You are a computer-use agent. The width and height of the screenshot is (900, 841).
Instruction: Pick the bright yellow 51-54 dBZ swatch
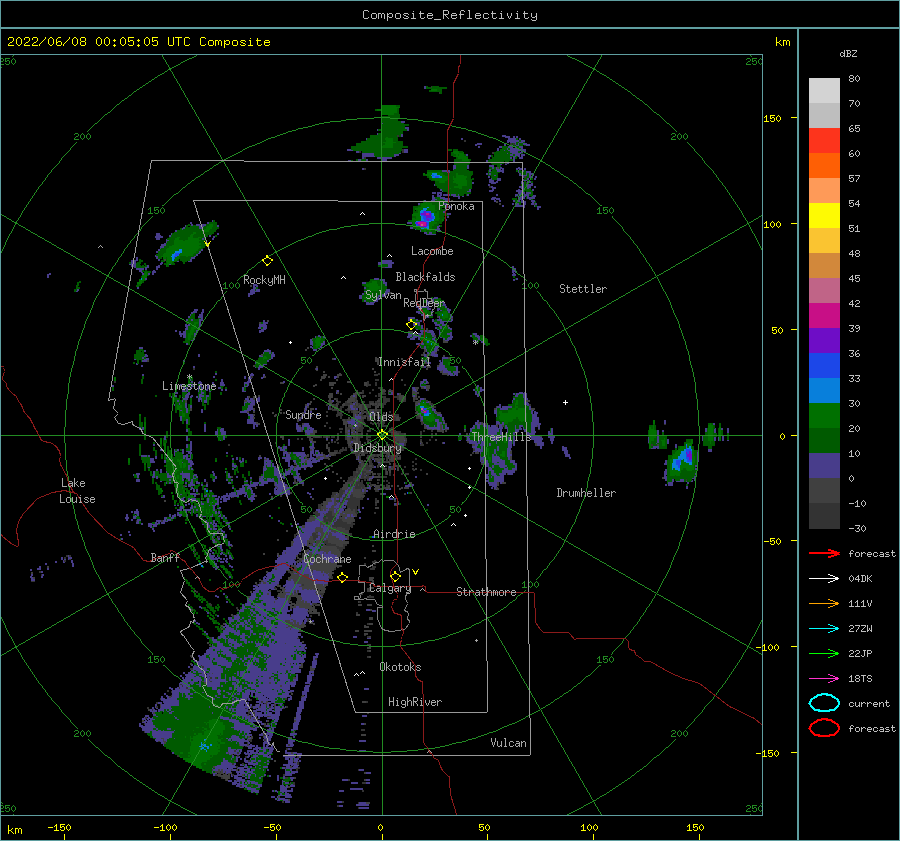(x=824, y=215)
